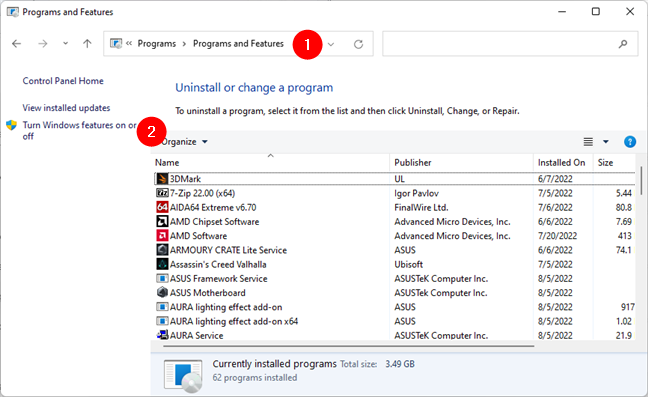Sort programs by the Publisher column
Viewport: 648px width, 397px height.
click(x=461, y=162)
